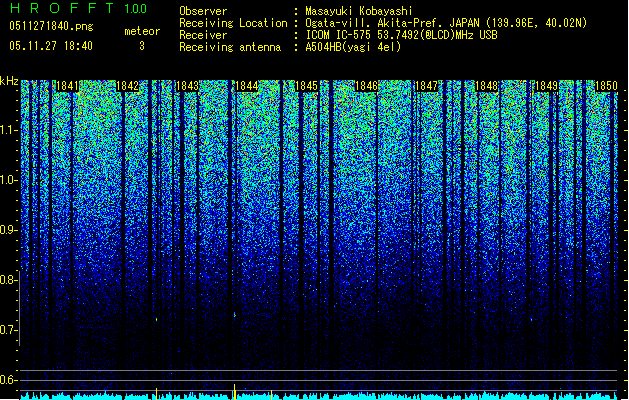Image resolution: width=629 pixels, height=400 pixels.
Task: Click the 0.9 kHz axis label
Action: 8,230
